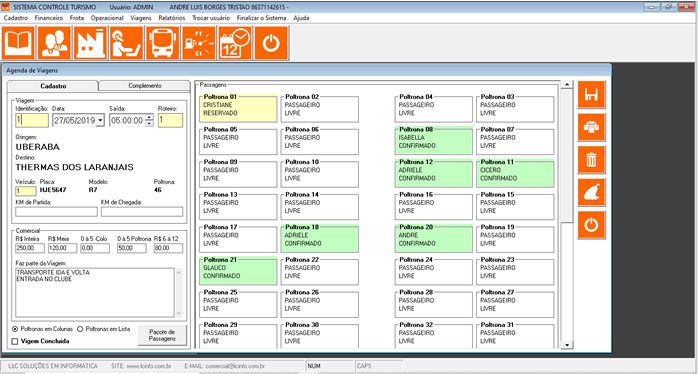The image size is (698, 374).
Task: Decrease the Saída time with the down arrow
Action: pos(150,123)
